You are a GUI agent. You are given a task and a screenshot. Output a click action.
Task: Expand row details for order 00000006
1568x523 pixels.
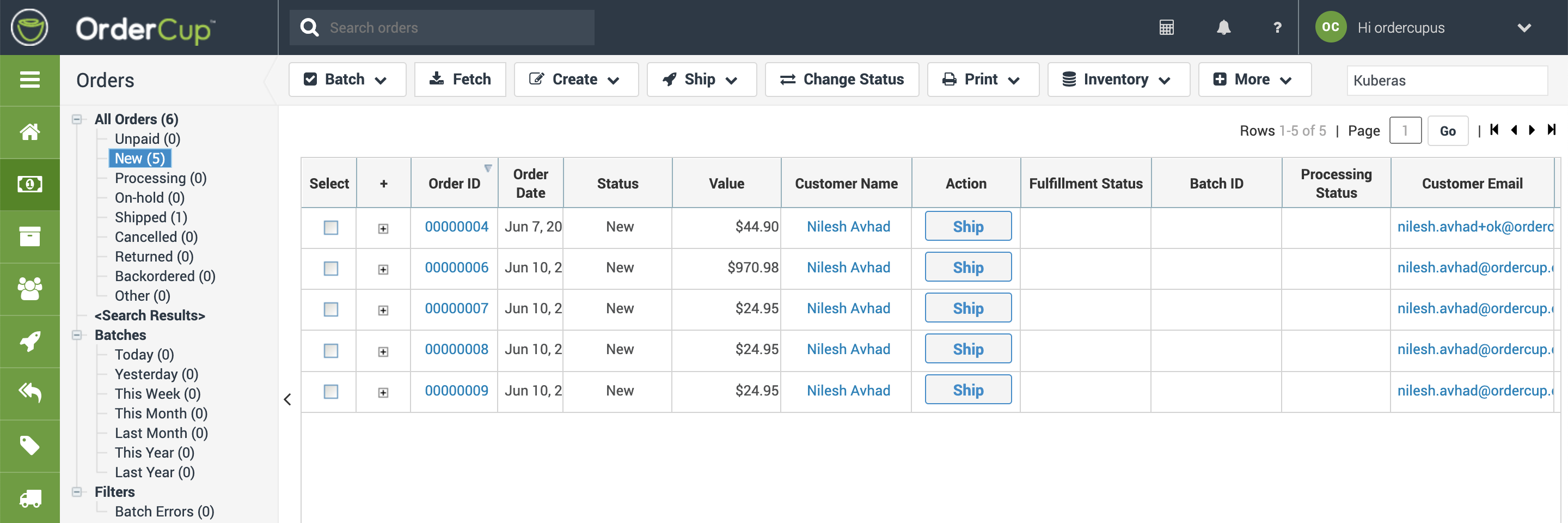[383, 269]
